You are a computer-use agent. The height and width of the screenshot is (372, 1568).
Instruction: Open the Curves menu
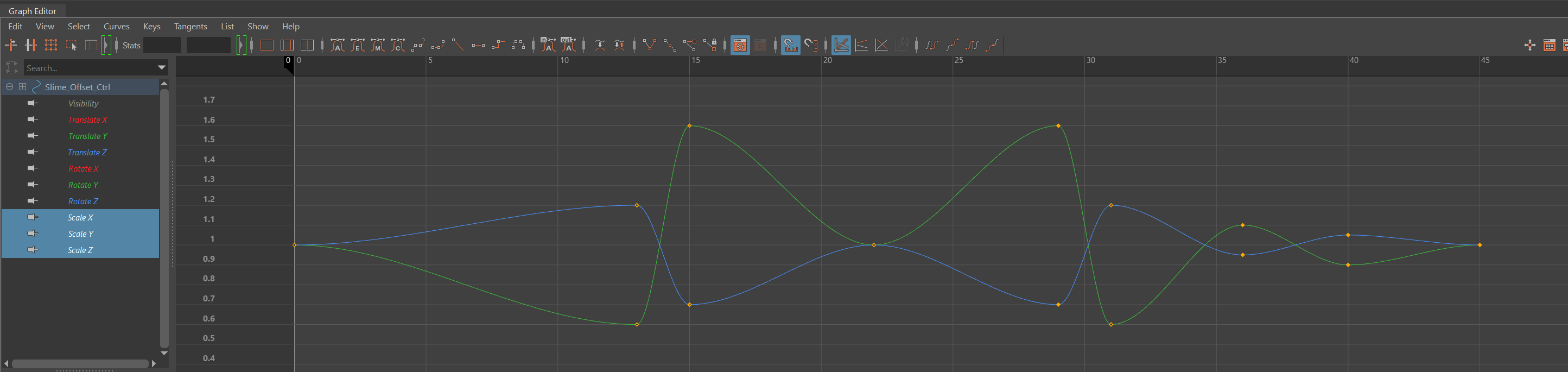pos(116,26)
